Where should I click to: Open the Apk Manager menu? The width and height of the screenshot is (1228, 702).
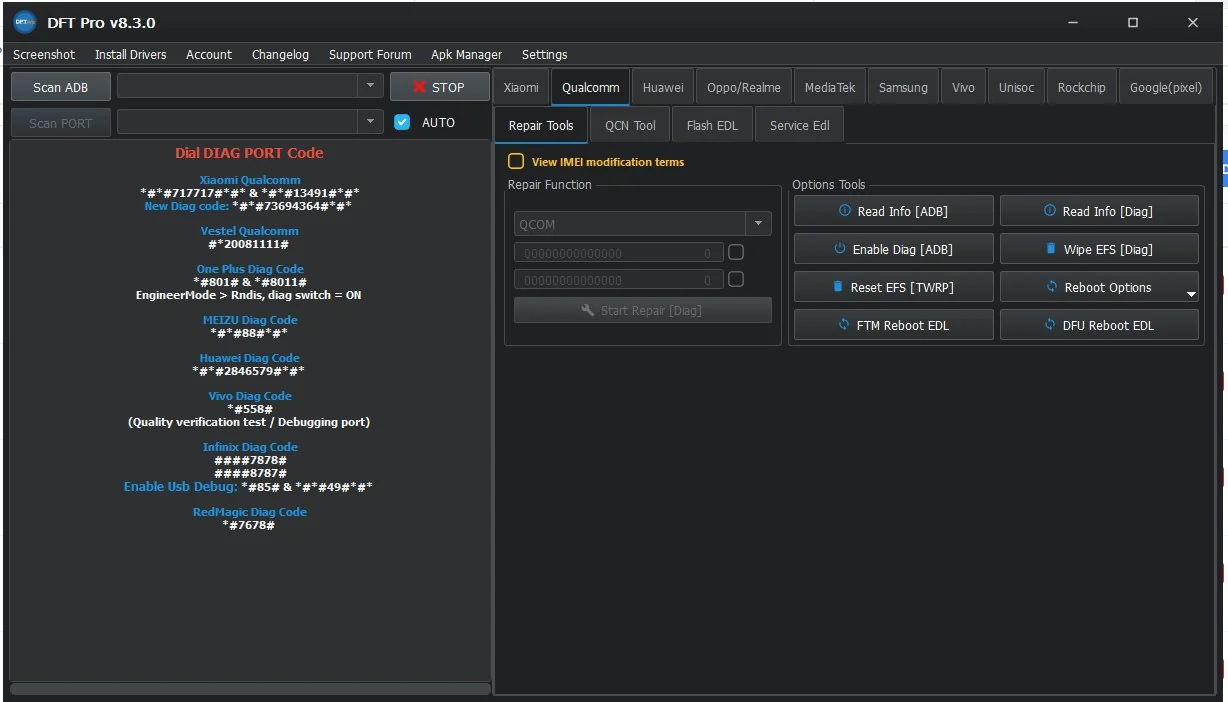pos(466,54)
